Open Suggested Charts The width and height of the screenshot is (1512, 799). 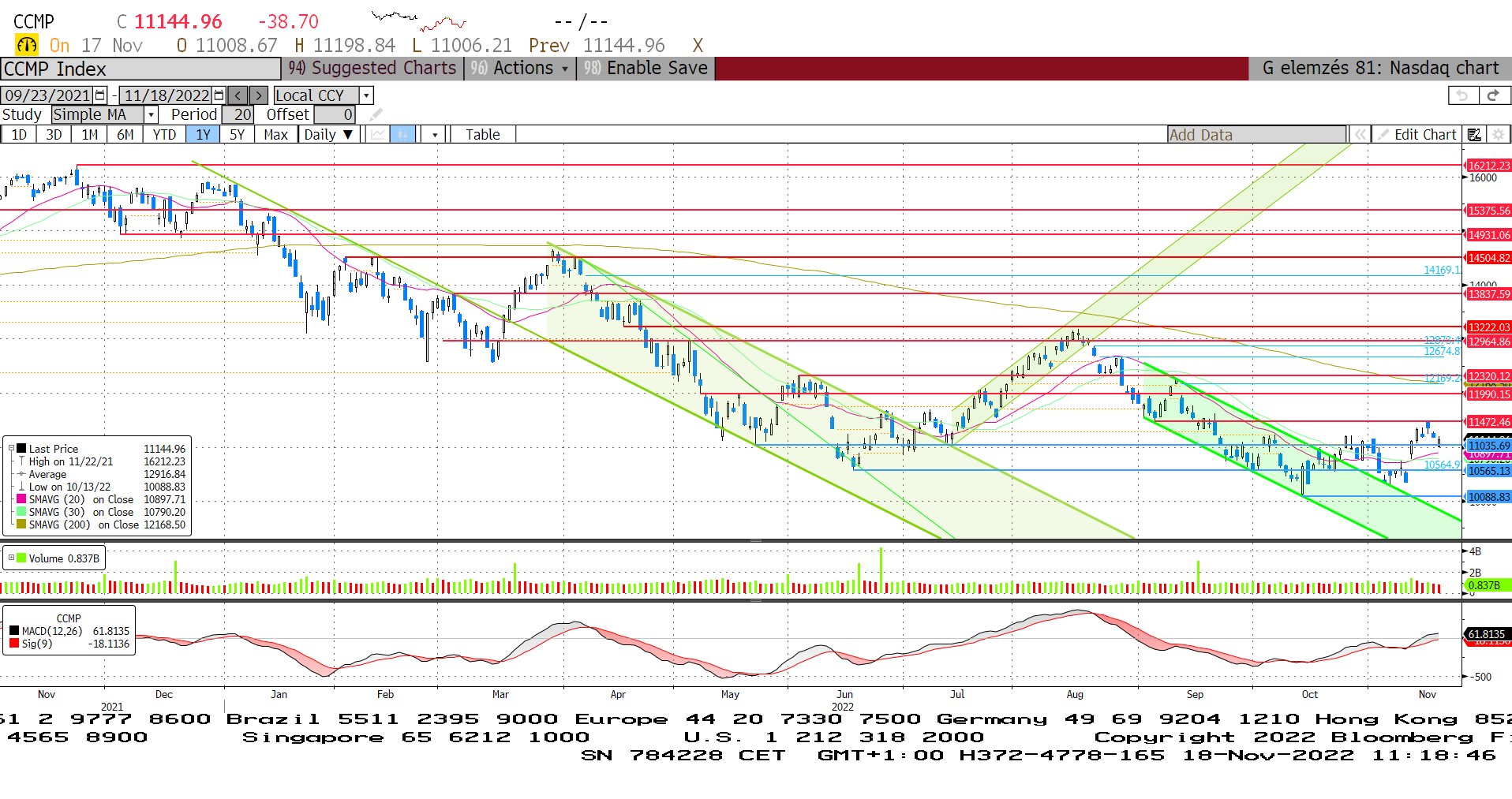[372, 69]
